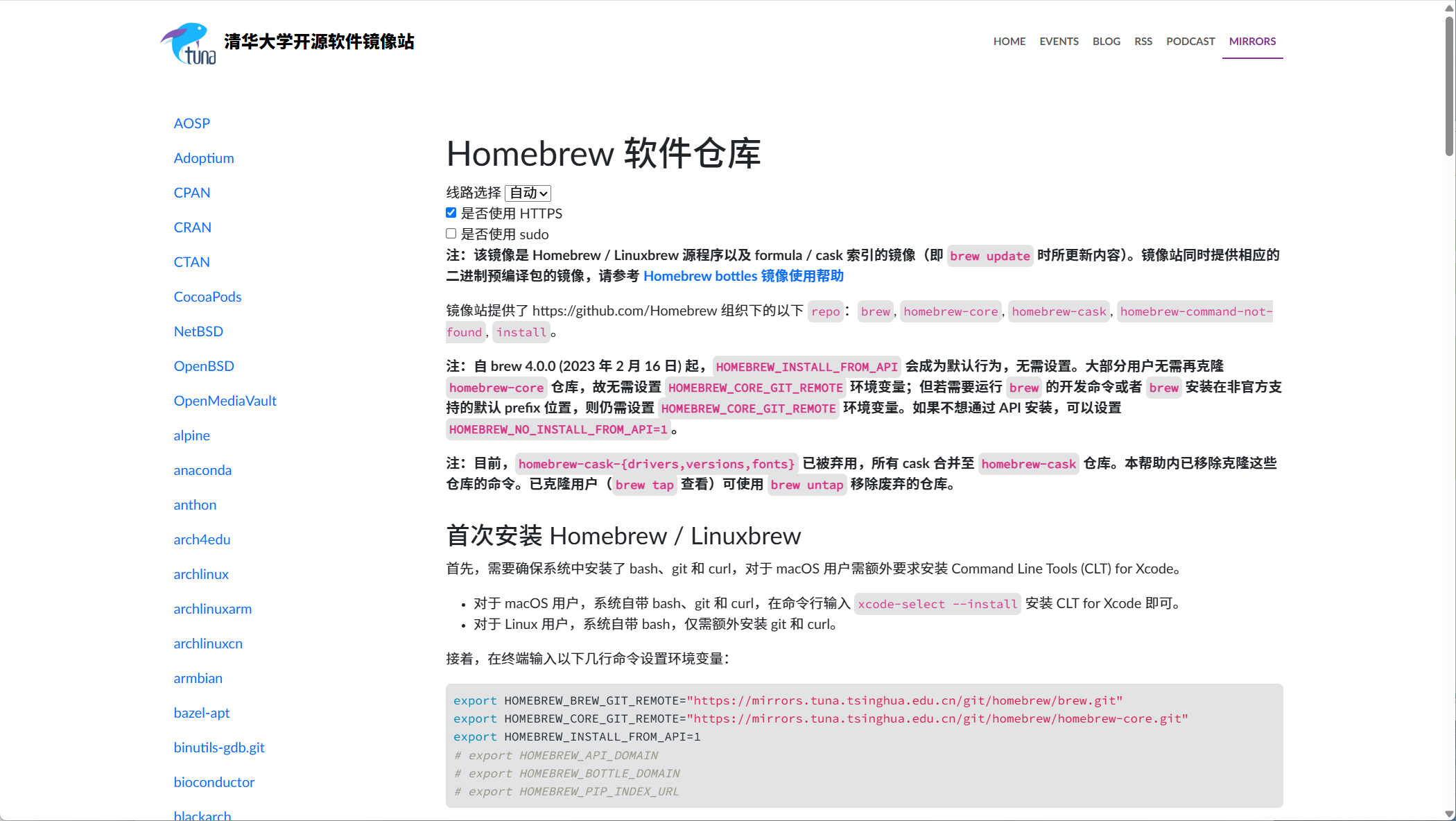Viewport: 1456px width, 821px height.
Task: Go to archlinux help page
Action: click(201, 574)
